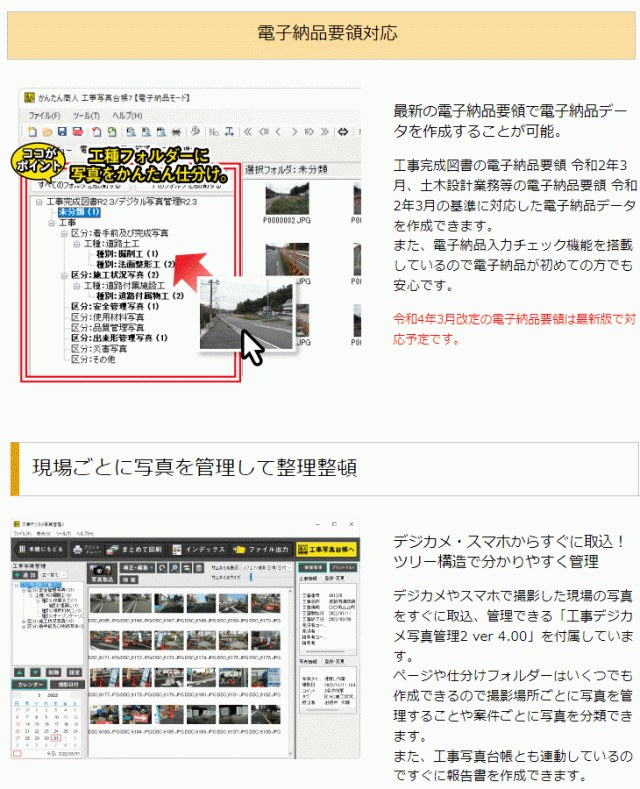
Task: Click the まとめて印刷 button
Action: tap(138, 549)
